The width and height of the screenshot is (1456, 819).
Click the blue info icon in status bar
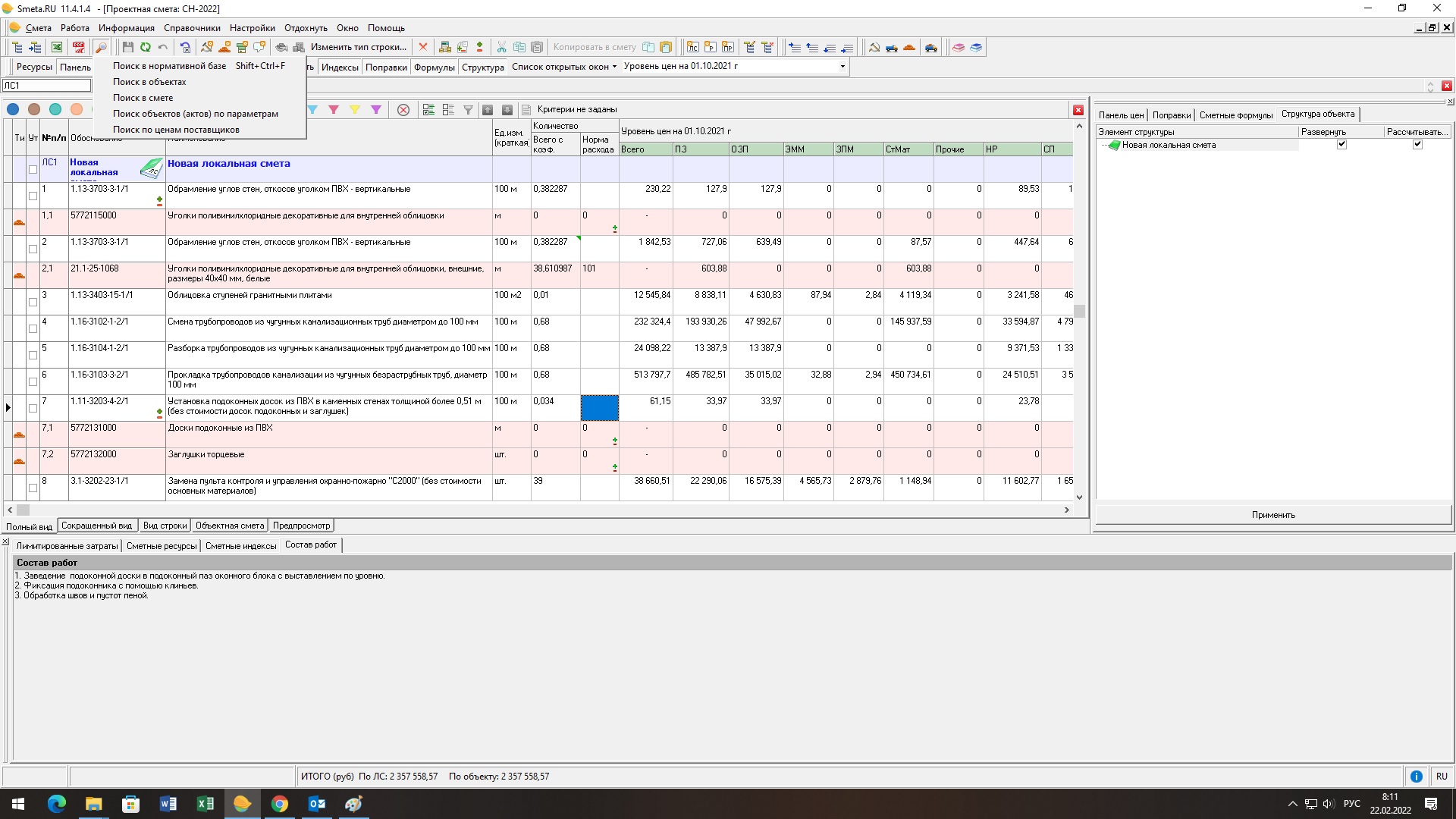point(1416,777)
